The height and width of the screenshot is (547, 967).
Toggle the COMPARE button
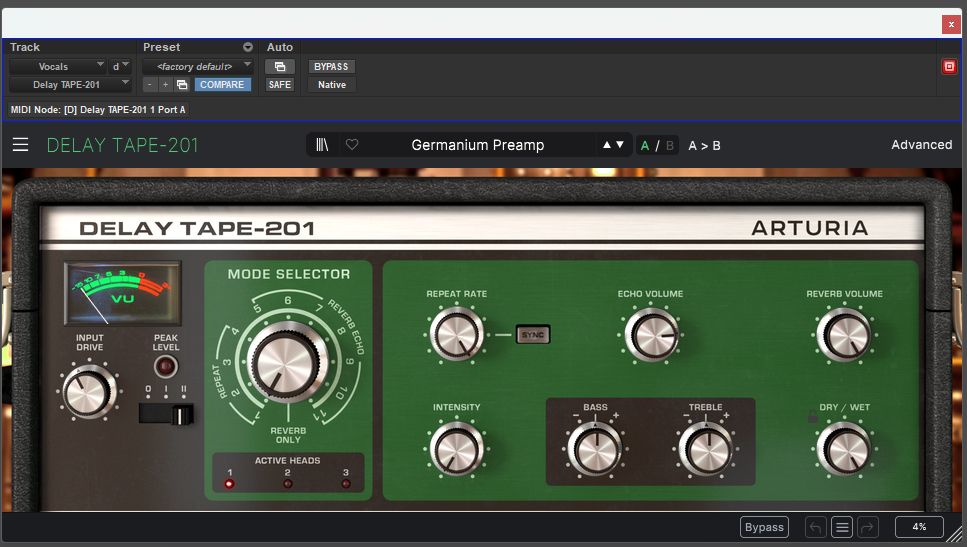222,84
